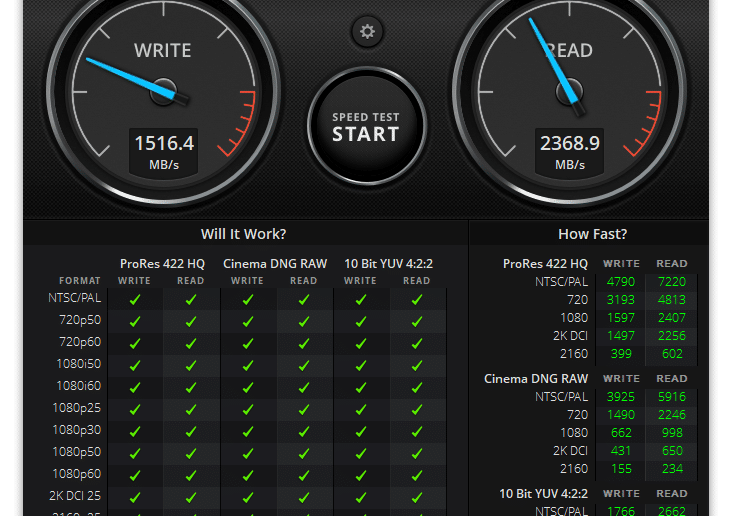Click the READ speed gauge
Screen dimensions: 732x516
[570, 92]
